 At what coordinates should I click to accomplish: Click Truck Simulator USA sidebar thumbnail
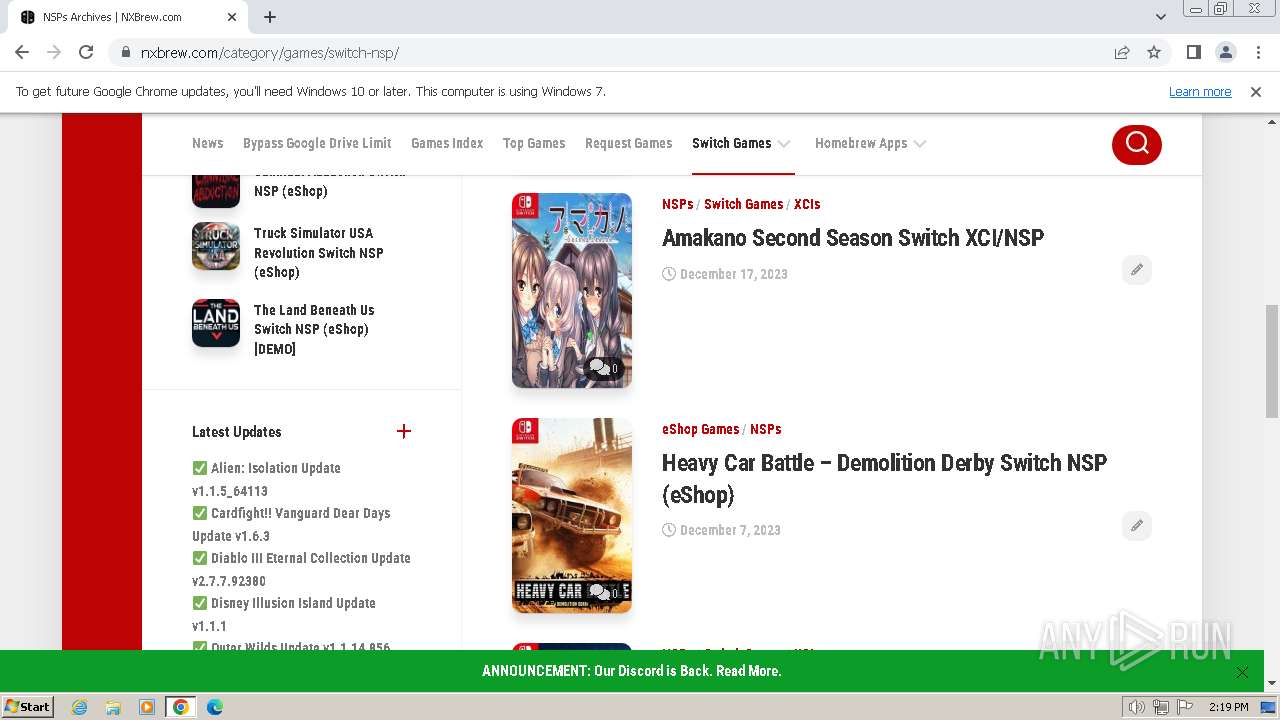click(216, 246)
